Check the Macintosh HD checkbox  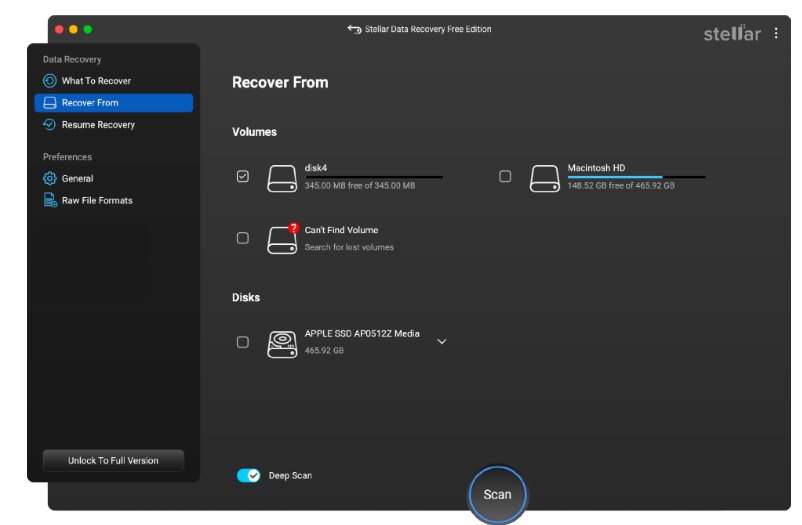coord(505,176)
